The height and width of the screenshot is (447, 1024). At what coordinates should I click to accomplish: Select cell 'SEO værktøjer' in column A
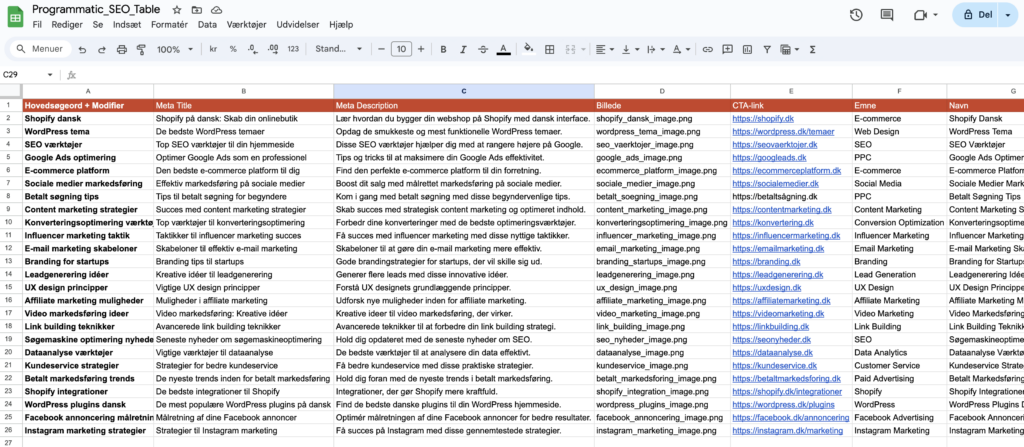click(88, 144)
